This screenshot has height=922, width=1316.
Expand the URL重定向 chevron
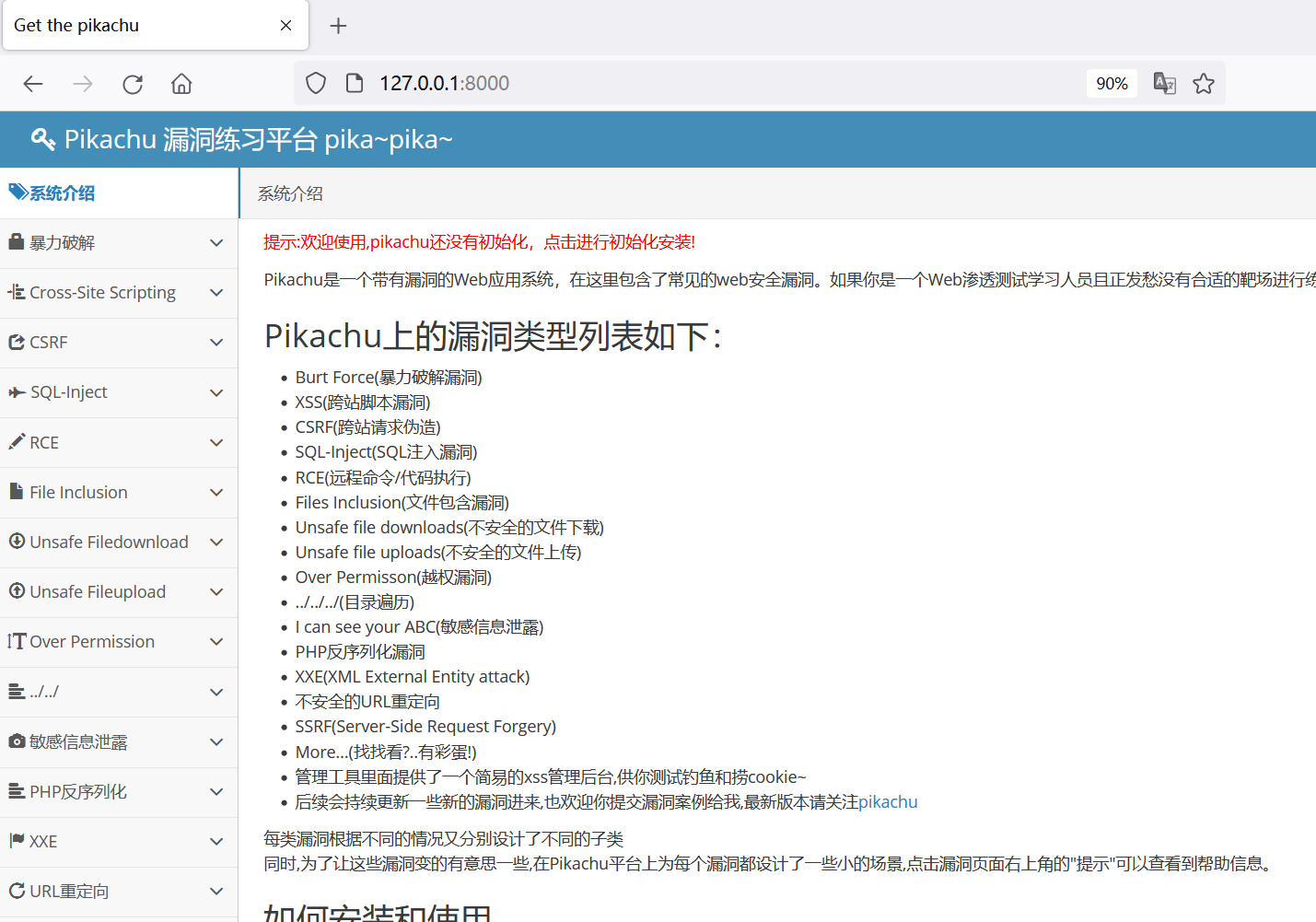216,892
